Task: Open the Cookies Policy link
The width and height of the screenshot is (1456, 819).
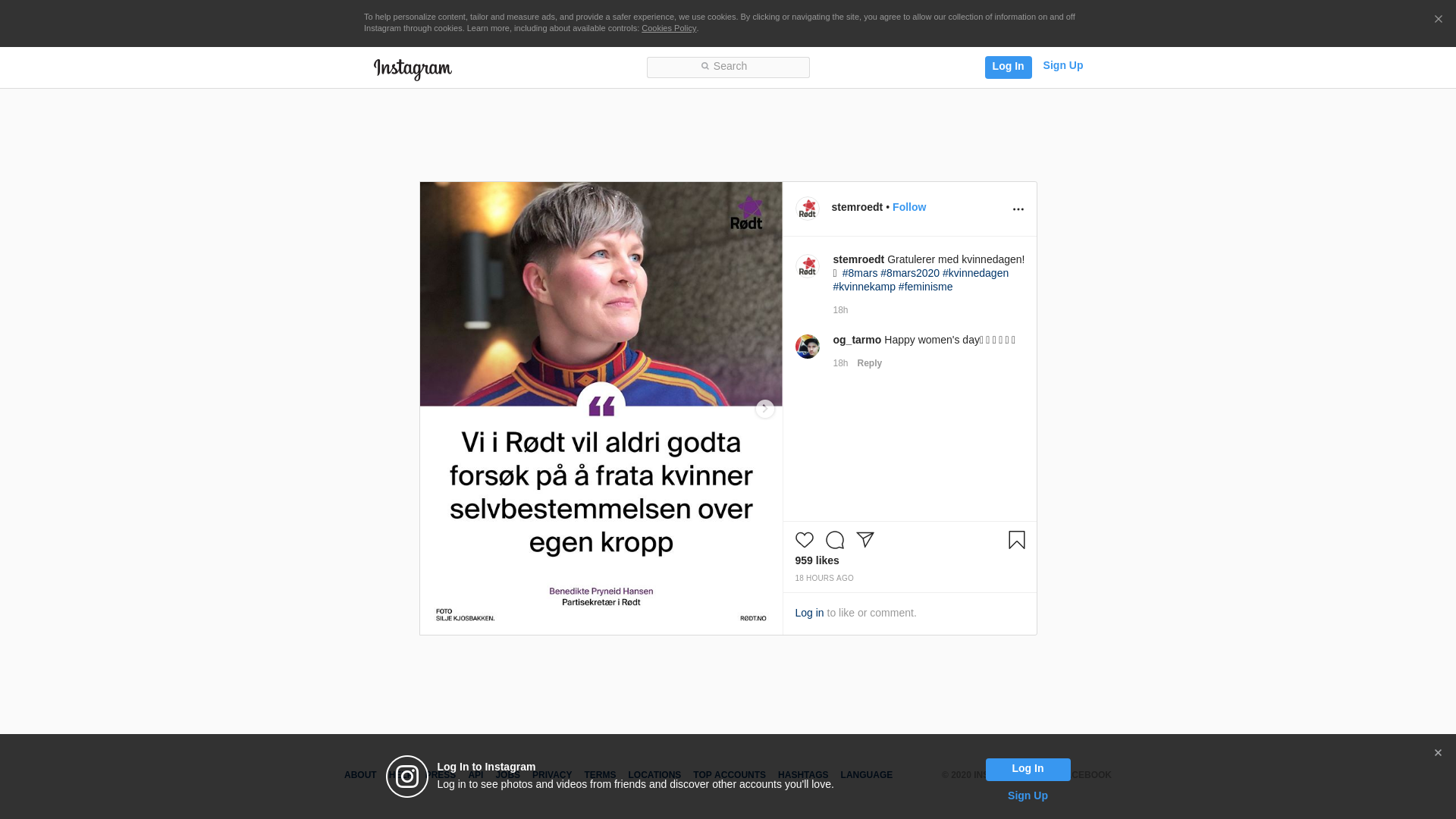Action: [x=668, y=28]
